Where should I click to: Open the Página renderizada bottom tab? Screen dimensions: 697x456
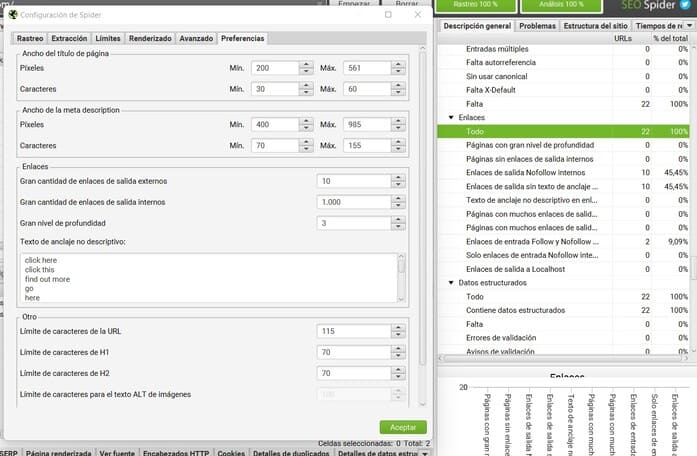58,453
